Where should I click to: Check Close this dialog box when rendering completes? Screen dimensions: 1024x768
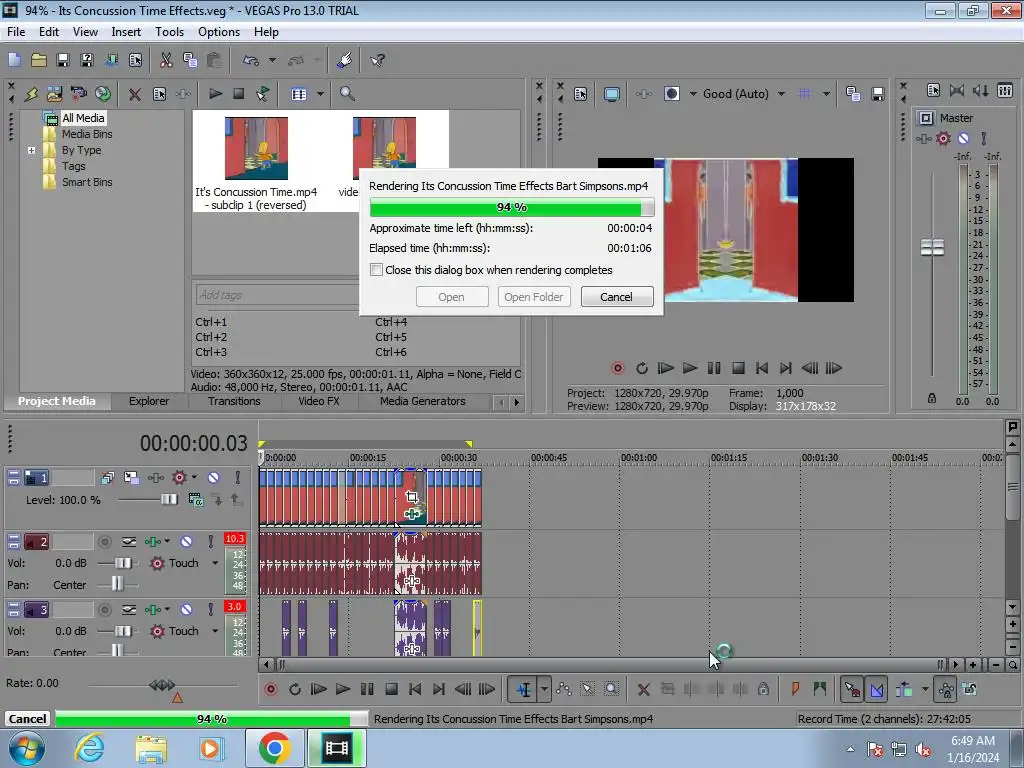(376, 270)
